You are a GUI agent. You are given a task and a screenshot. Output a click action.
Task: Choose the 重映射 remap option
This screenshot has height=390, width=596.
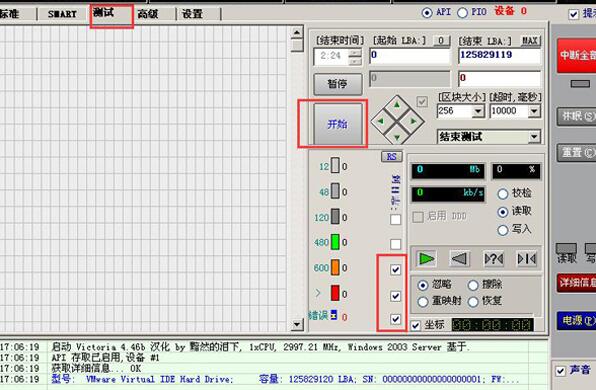[x=423, y=302]
